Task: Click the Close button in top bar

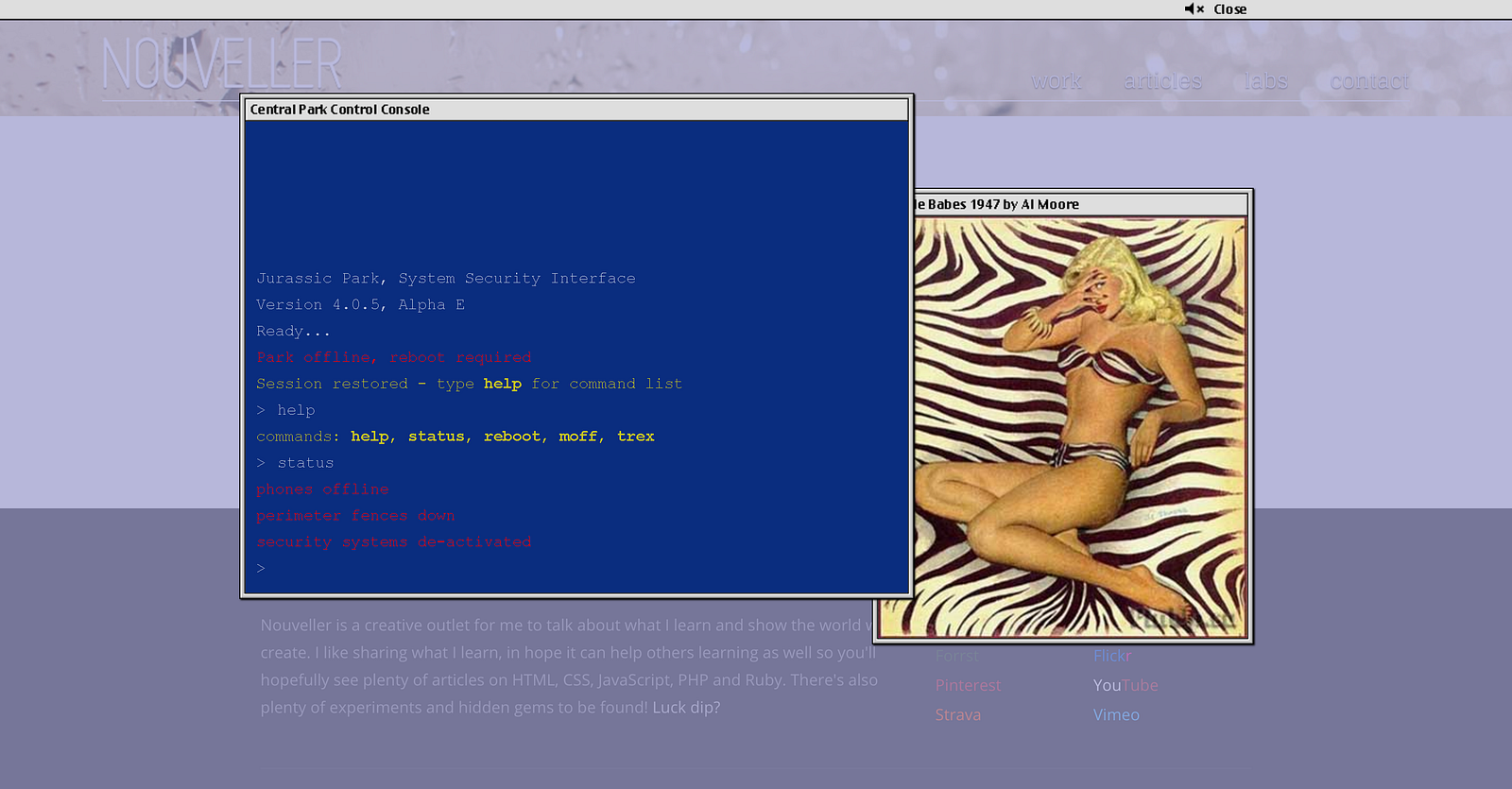Action: point(1229,9)
